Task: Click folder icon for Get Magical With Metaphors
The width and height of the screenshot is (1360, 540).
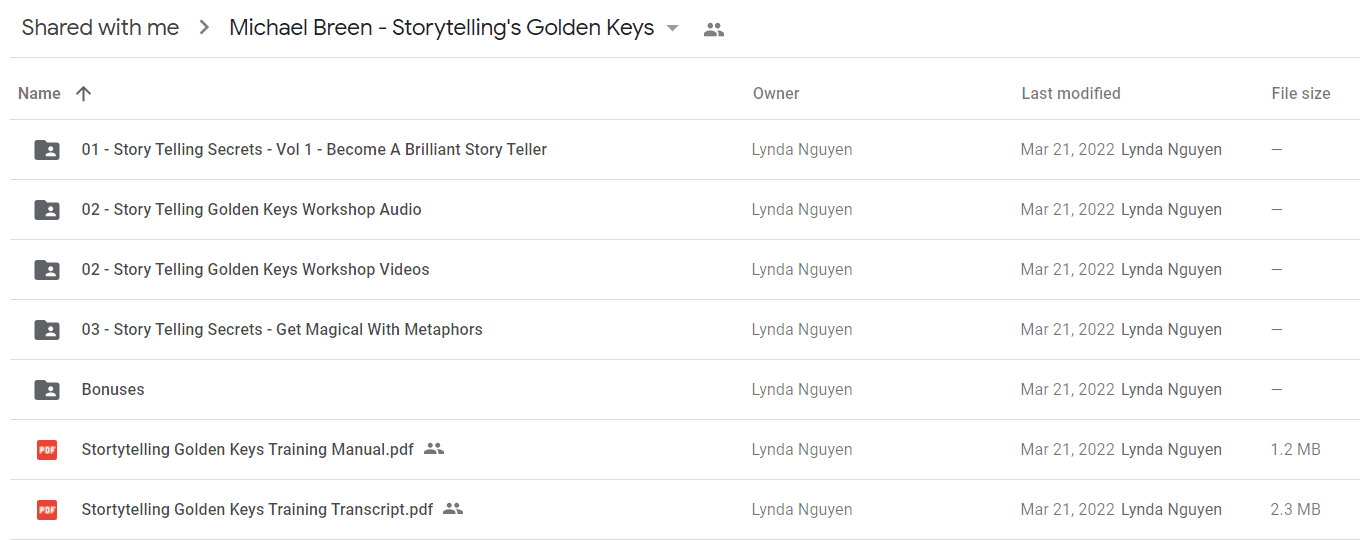Action: tap(47, 330)
